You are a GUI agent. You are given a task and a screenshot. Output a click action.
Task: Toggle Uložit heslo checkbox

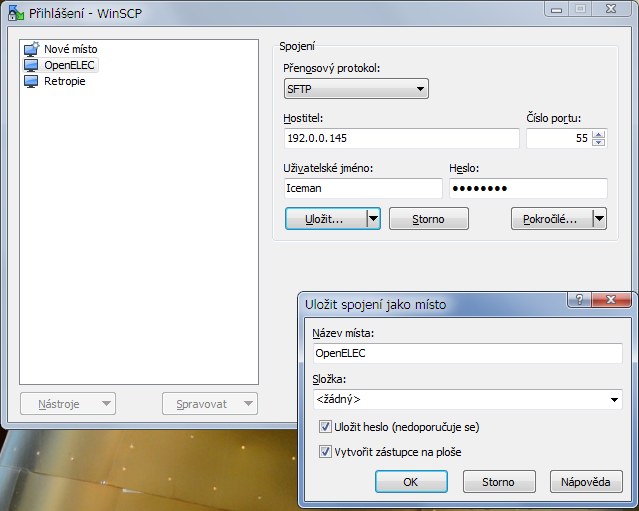[x=325, y=427]
